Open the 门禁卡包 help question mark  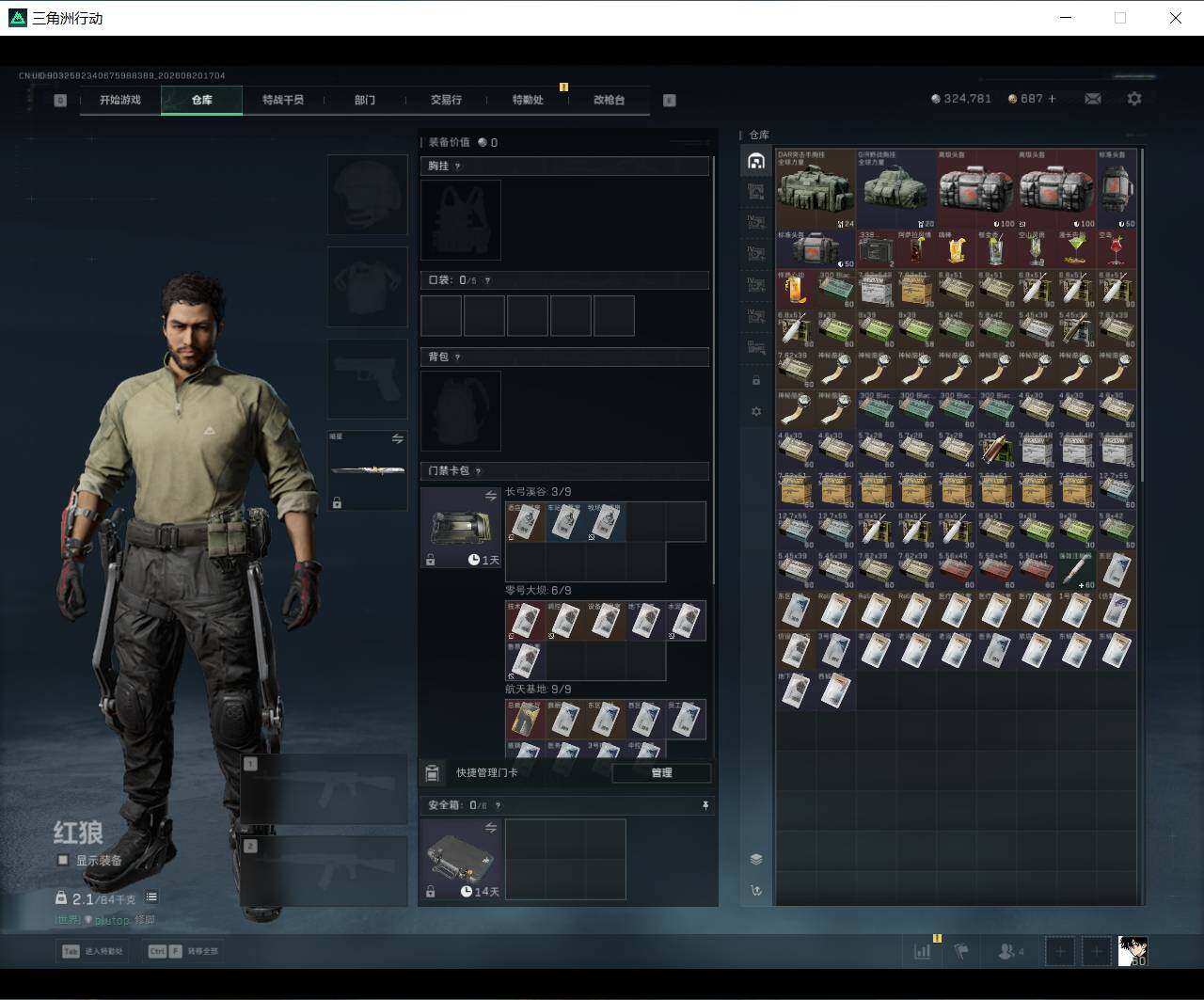click(x=478, y=471)
